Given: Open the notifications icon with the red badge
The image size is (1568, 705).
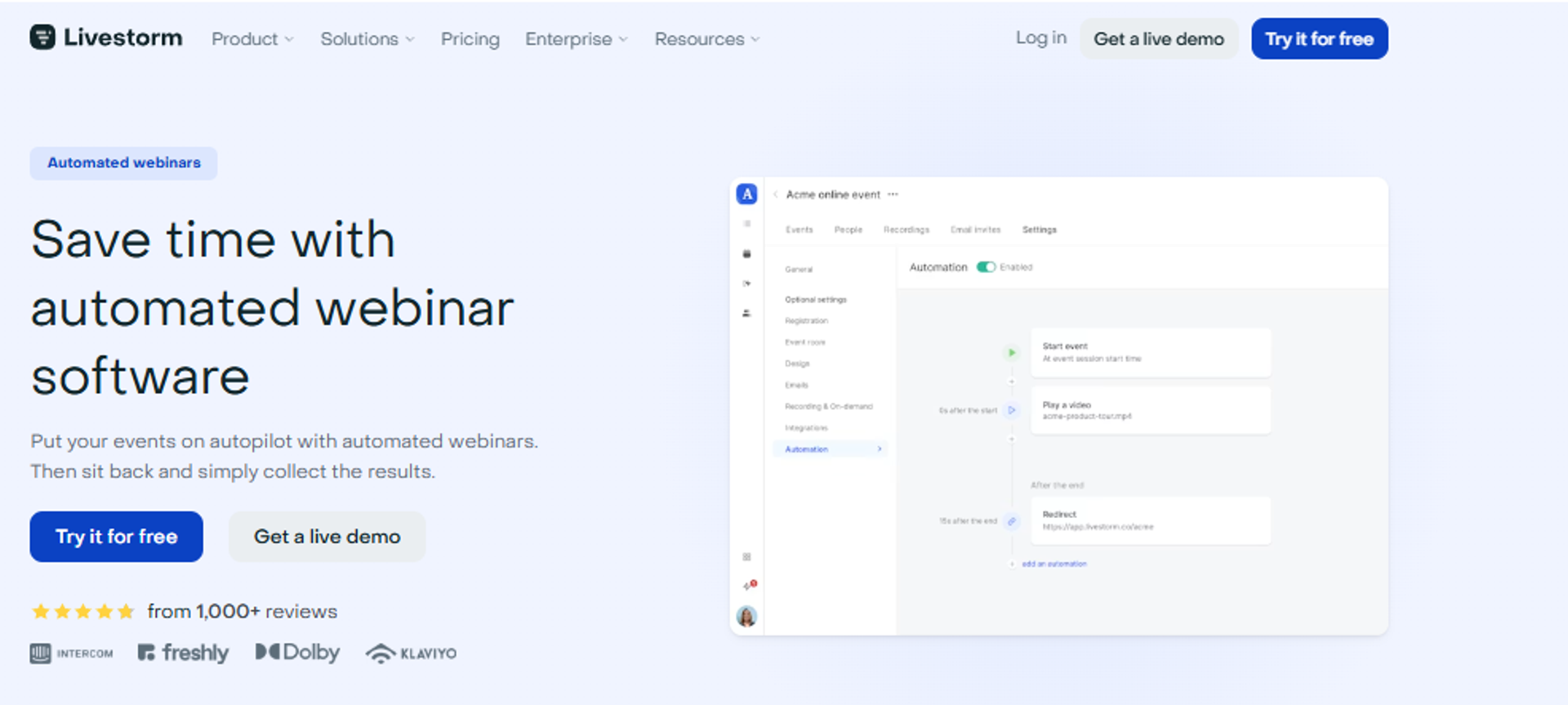Looking at the screenshot, I should click(748, 586).
